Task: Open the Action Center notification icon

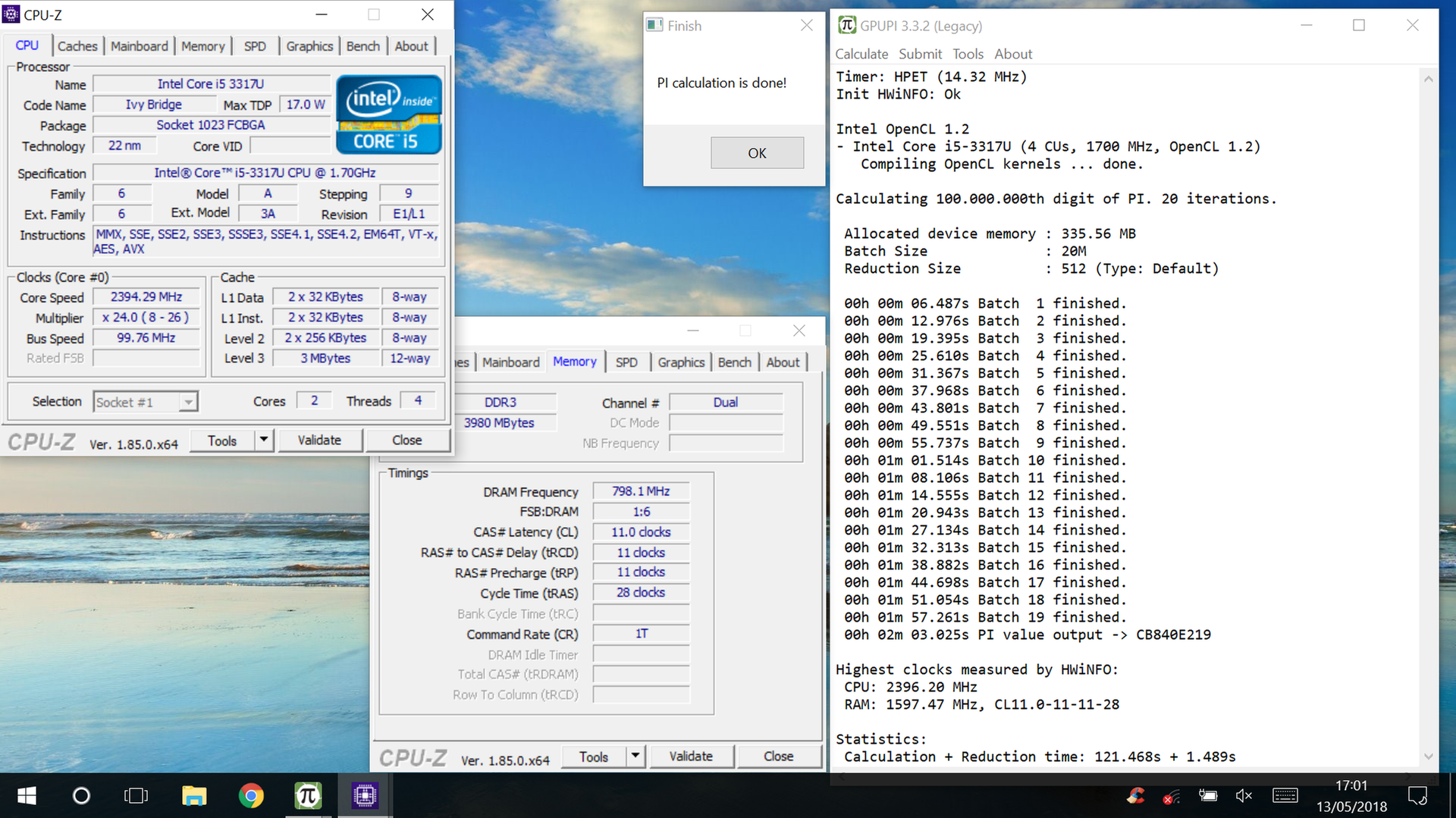Action: coord(1417,795)
